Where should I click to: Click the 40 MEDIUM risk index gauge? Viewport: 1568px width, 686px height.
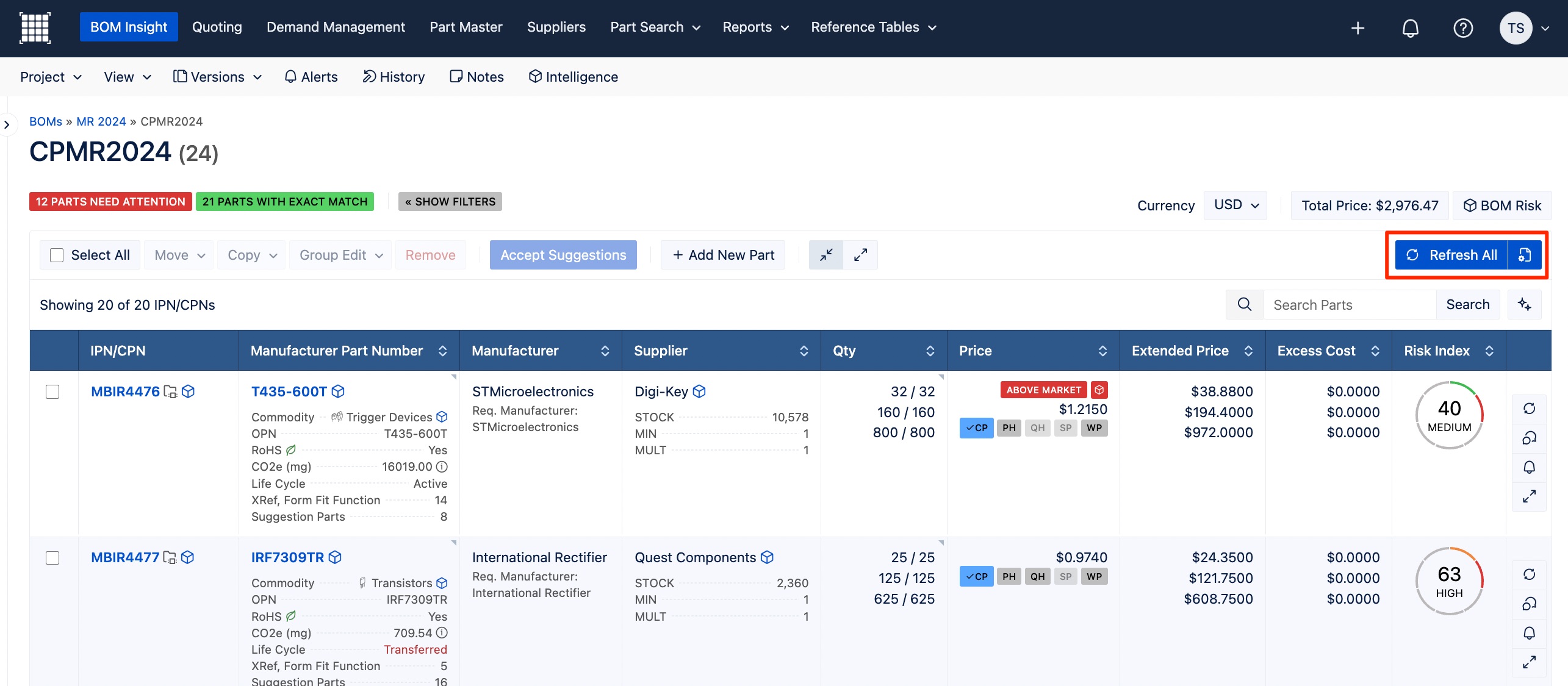coord(1449,415)
